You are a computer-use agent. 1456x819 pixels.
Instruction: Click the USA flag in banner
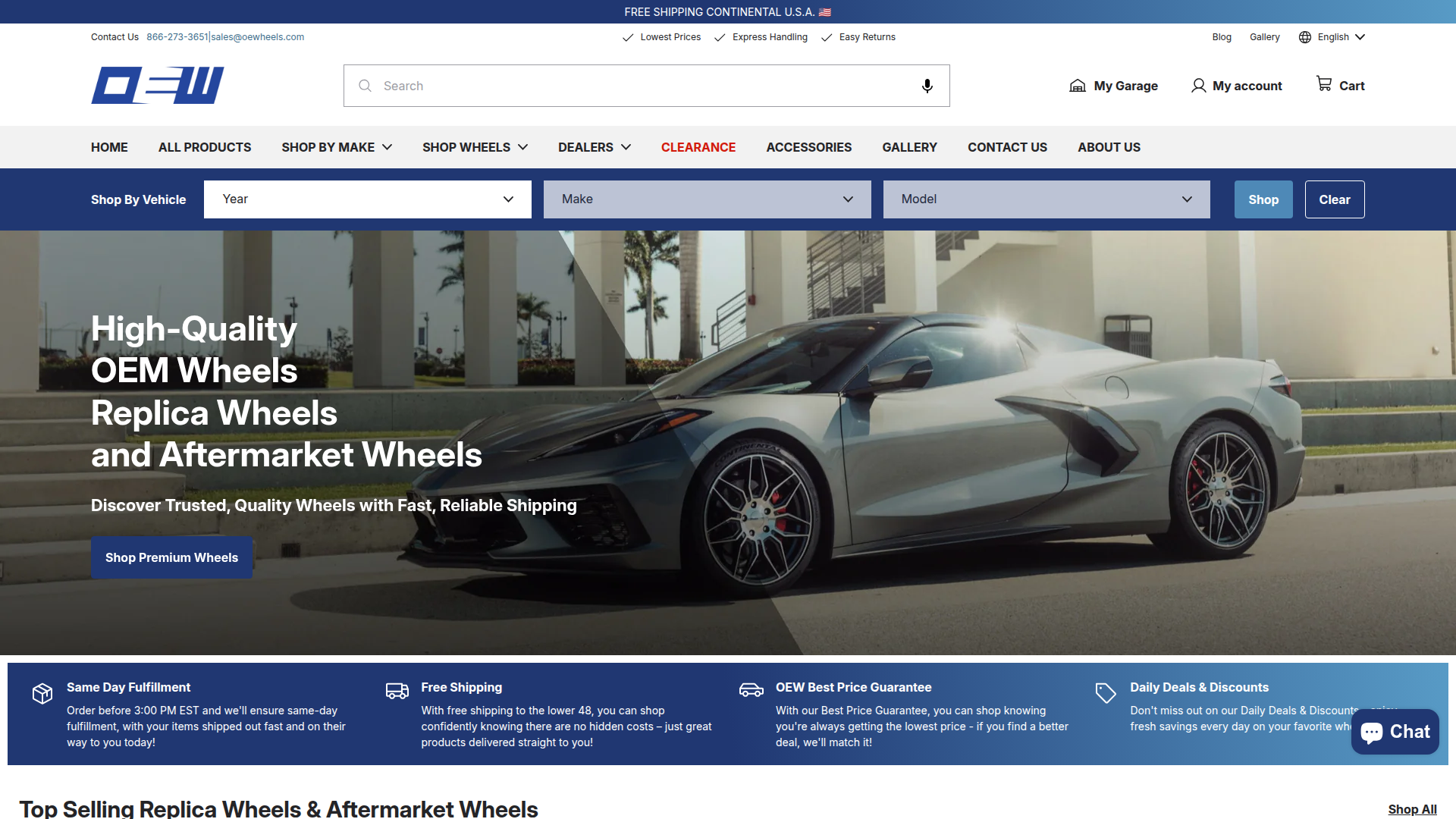pyautogui.click(x=825, y=12)
